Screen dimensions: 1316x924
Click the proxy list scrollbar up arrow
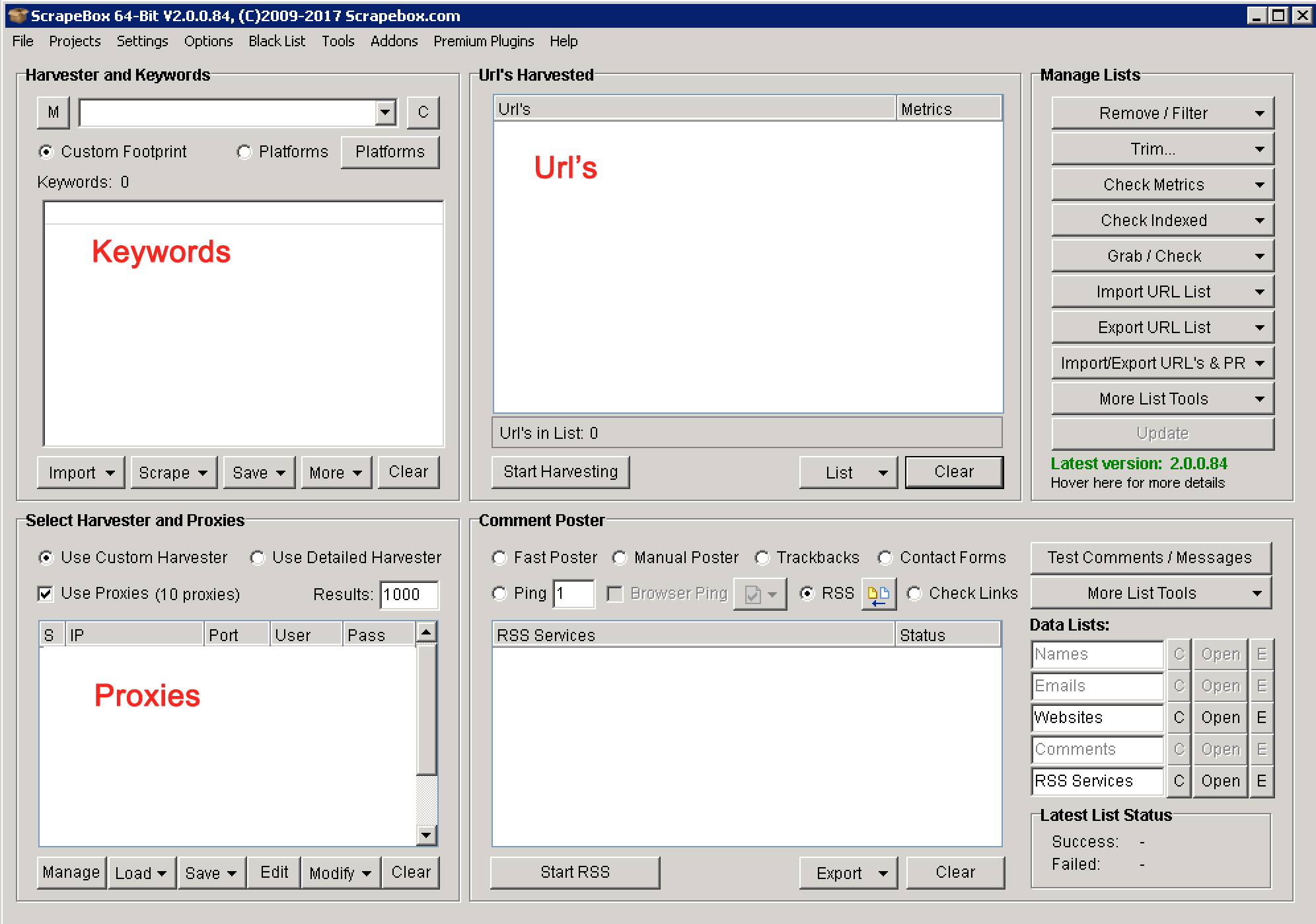click(427, 633)
